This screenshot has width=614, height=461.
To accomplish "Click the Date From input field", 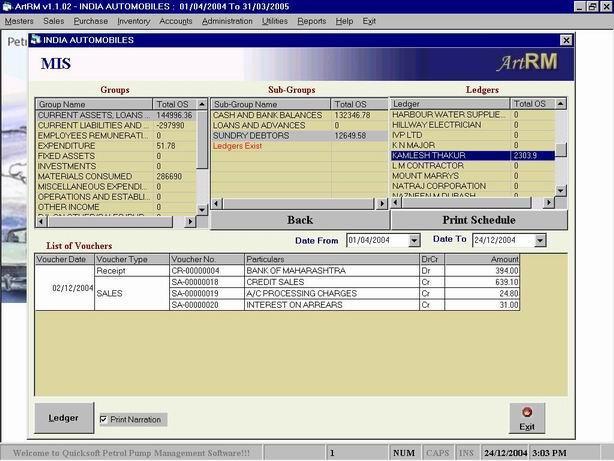I will point(377,240).
